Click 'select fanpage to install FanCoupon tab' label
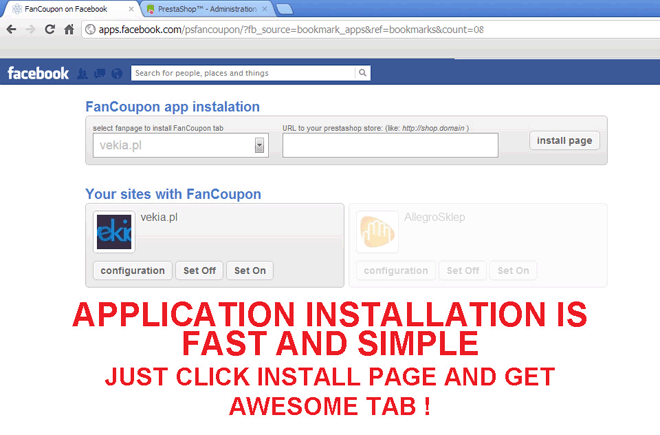This screenshot has height=435, width=660. click(158, 128)
